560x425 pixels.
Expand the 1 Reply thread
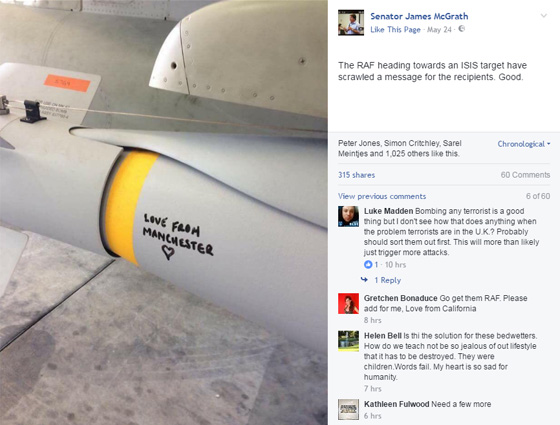(x=388, y=280)
